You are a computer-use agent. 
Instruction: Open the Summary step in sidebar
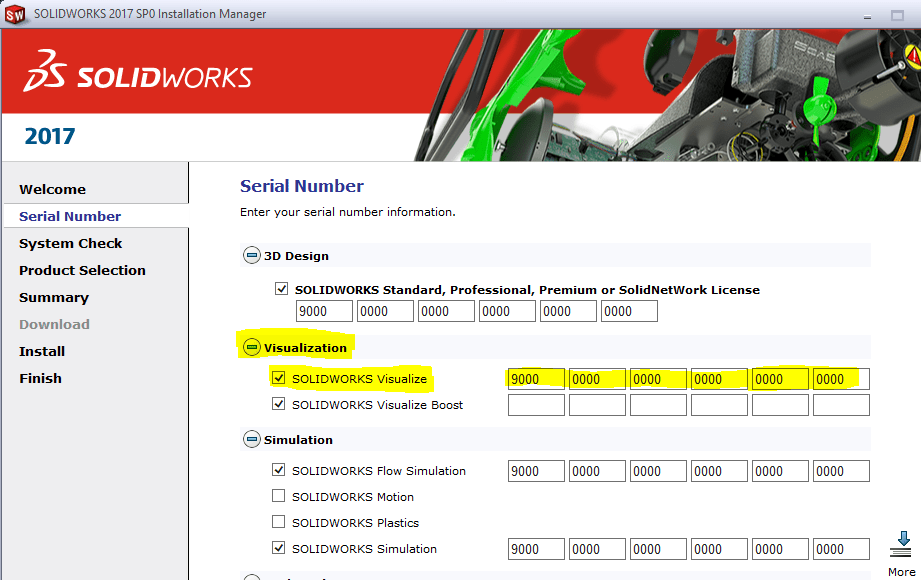tap(54, 297)
